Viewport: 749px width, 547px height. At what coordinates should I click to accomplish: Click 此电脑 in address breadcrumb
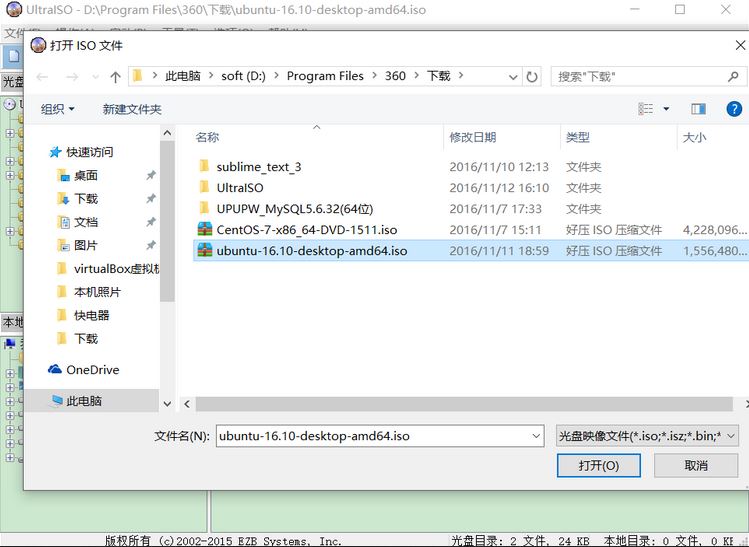pyautogui.click(x=183, y=76)
